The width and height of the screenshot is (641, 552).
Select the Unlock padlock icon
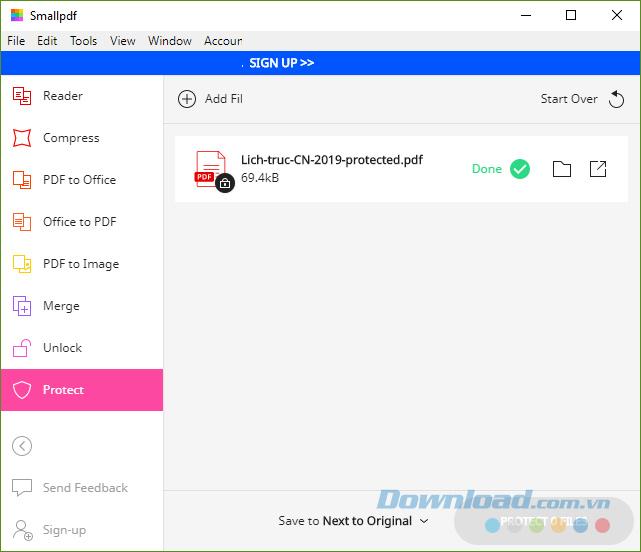pyautogui.click(x=22, y=348)
